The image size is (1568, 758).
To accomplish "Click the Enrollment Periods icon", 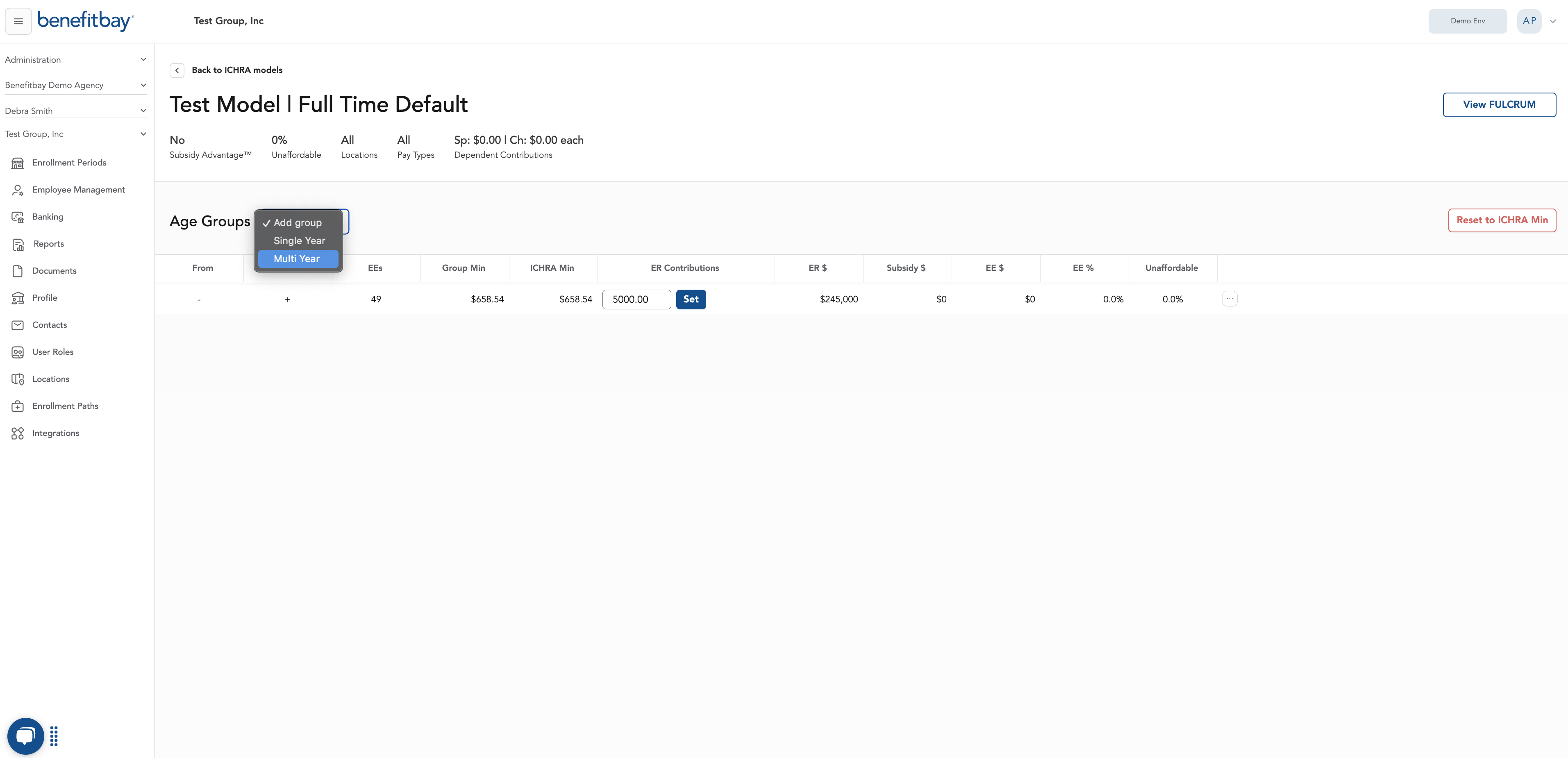I will 18,163.
